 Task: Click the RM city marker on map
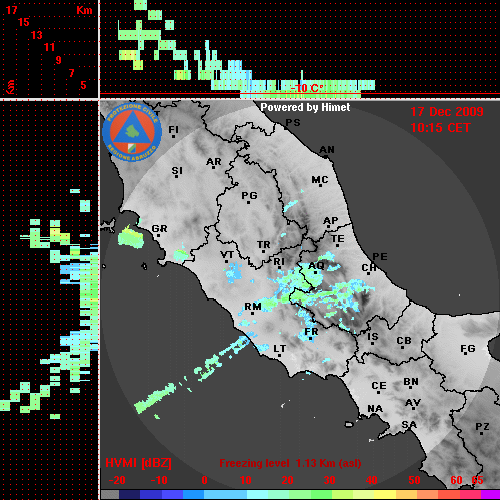253,307
